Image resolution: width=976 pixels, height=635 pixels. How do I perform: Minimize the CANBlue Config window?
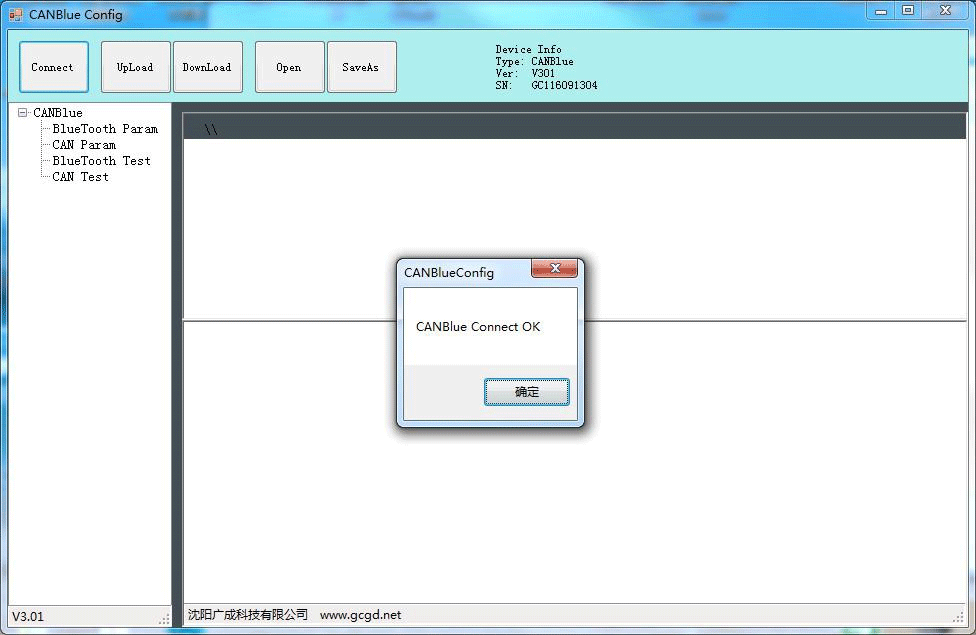pyautogui.click(x=882, y=11)
